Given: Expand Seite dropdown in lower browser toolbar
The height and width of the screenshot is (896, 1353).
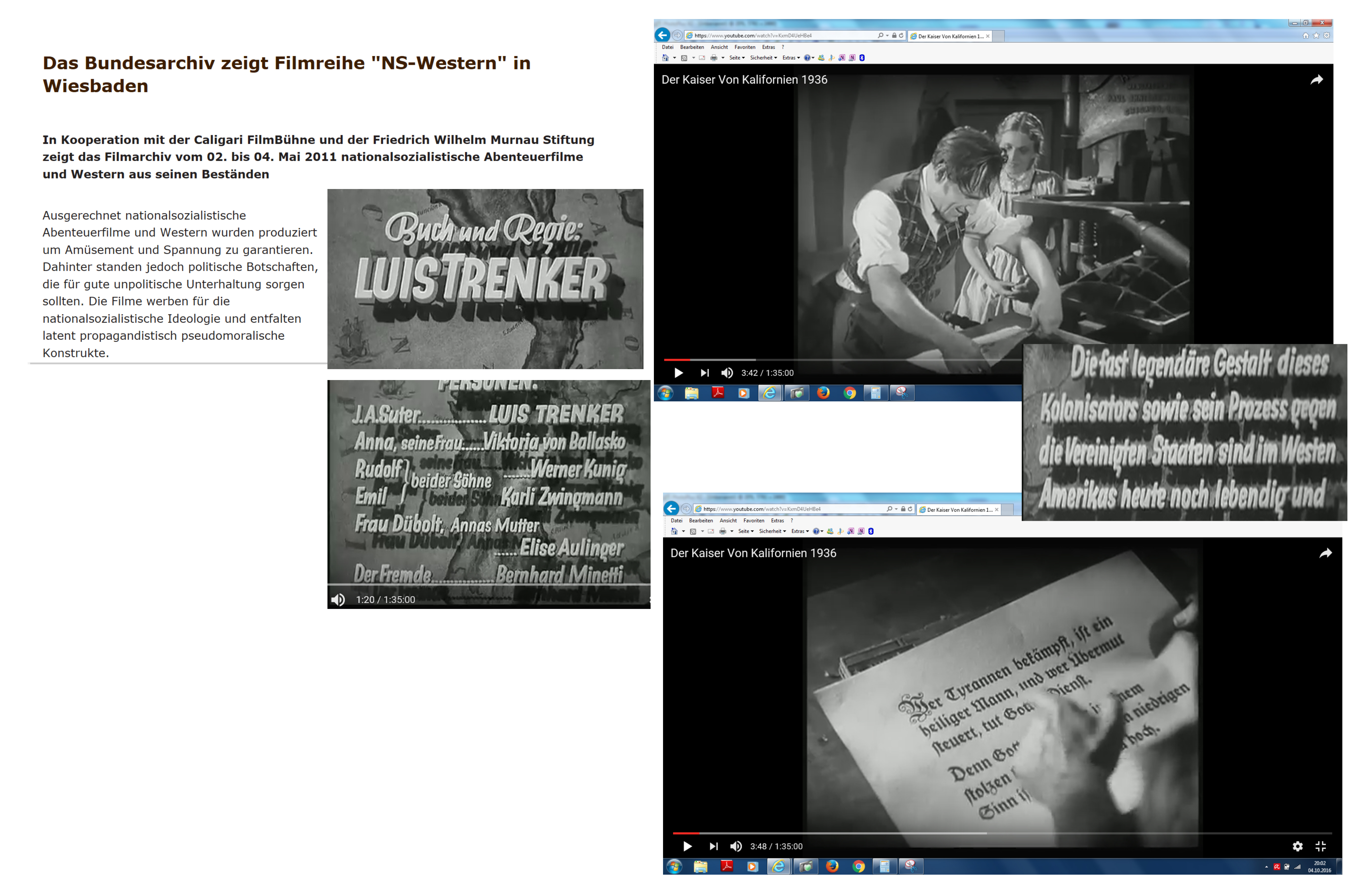Looking at the screenshot, I should [x=746, y=531].
